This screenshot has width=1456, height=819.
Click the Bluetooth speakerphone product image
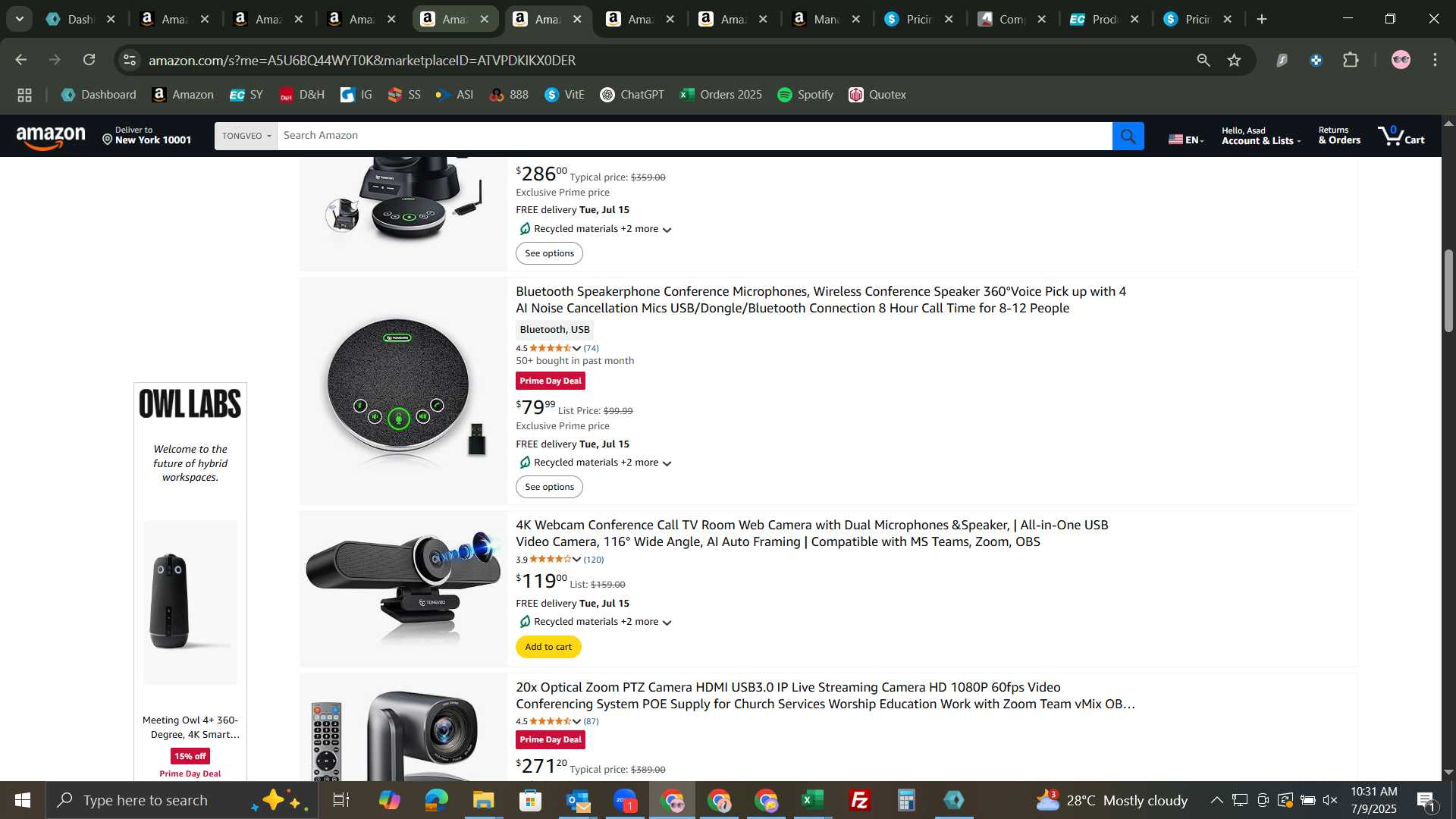pyautogui.click(x=403, y=391)
